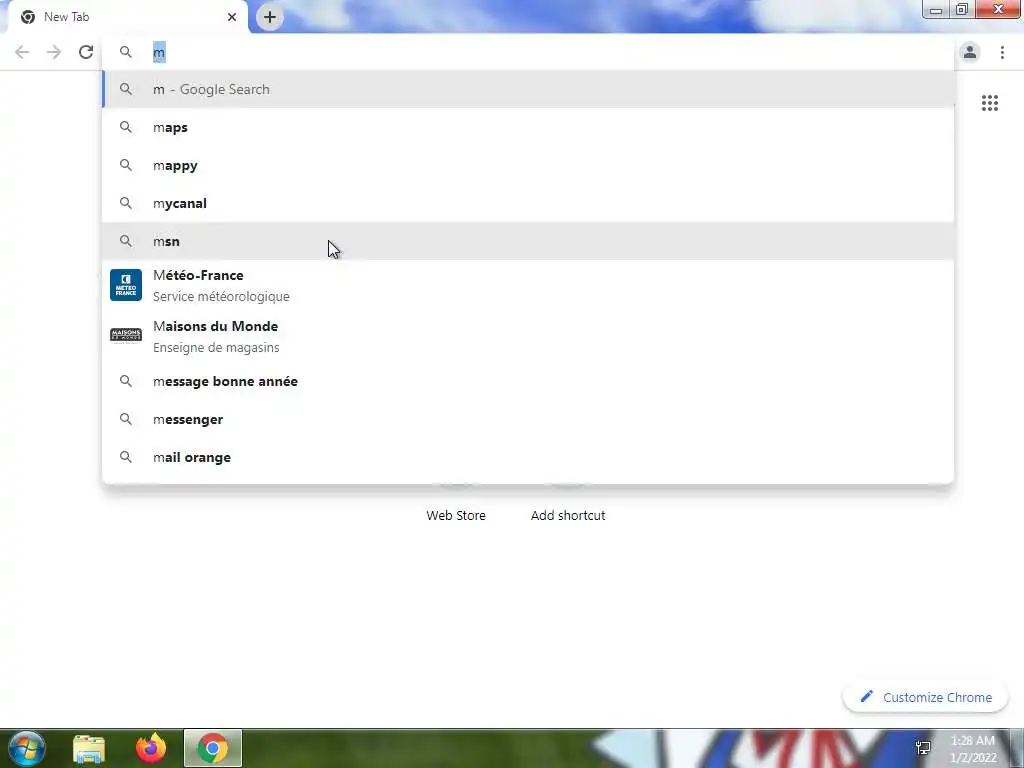
Task: Choose the 'messenger' suggestion
Action: coord(528,419)
